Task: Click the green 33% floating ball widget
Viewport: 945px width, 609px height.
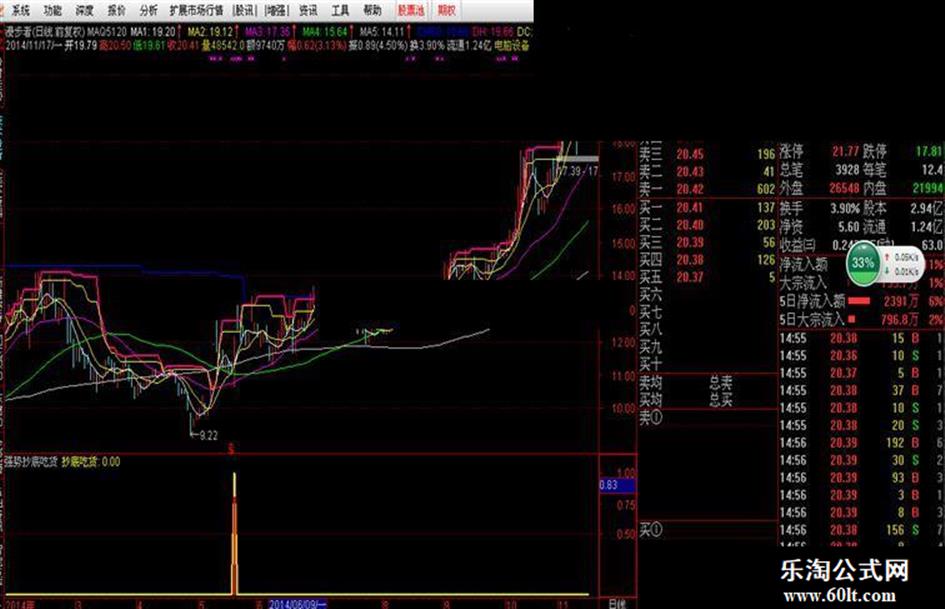Action: point(863,263)
